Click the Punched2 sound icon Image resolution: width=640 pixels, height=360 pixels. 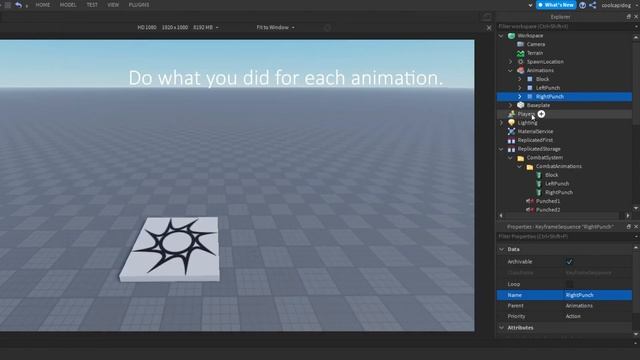pos(530,210)
